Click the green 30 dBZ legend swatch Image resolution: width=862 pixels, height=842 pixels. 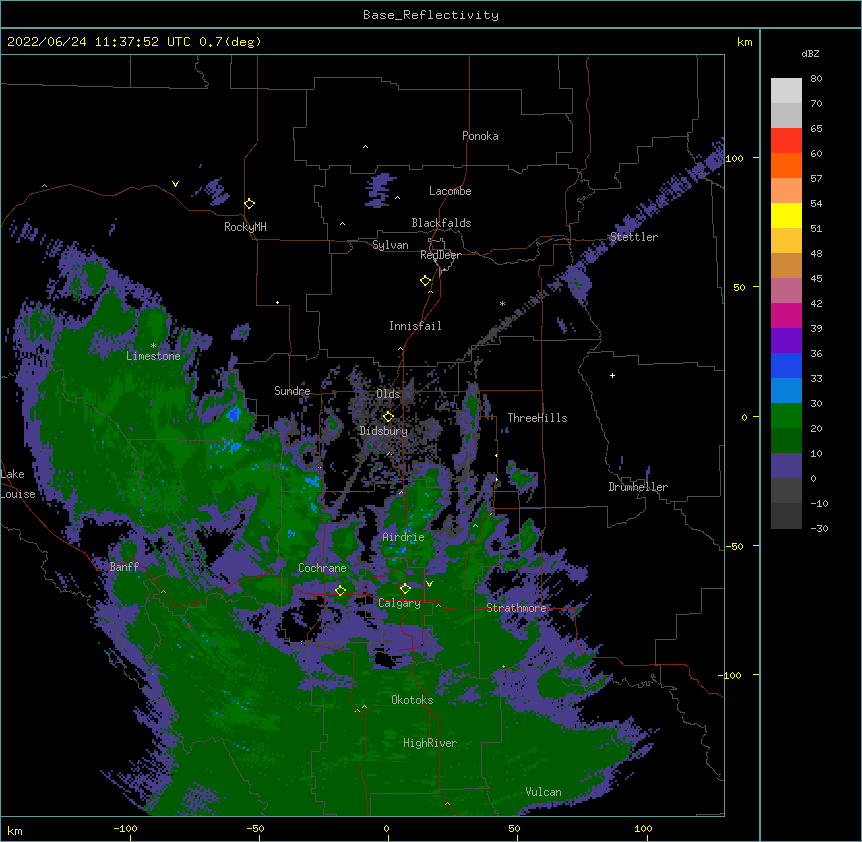[x=786, y=416]
